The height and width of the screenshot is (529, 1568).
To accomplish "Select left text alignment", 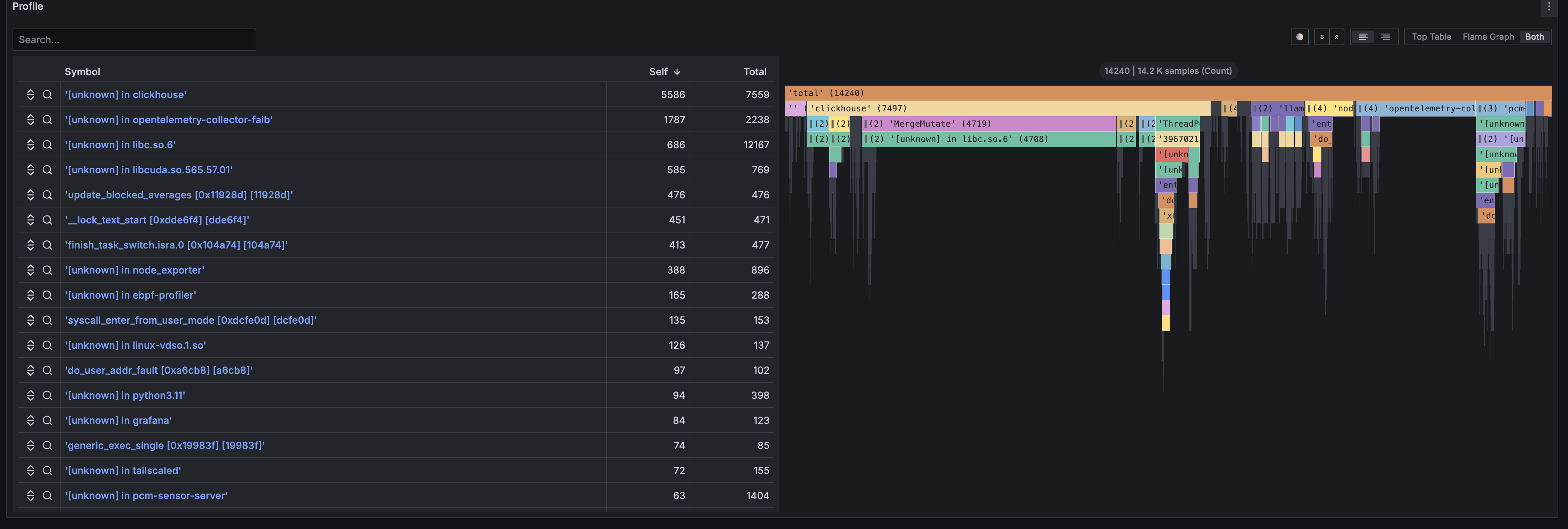I will click(x=1363, y=37).
